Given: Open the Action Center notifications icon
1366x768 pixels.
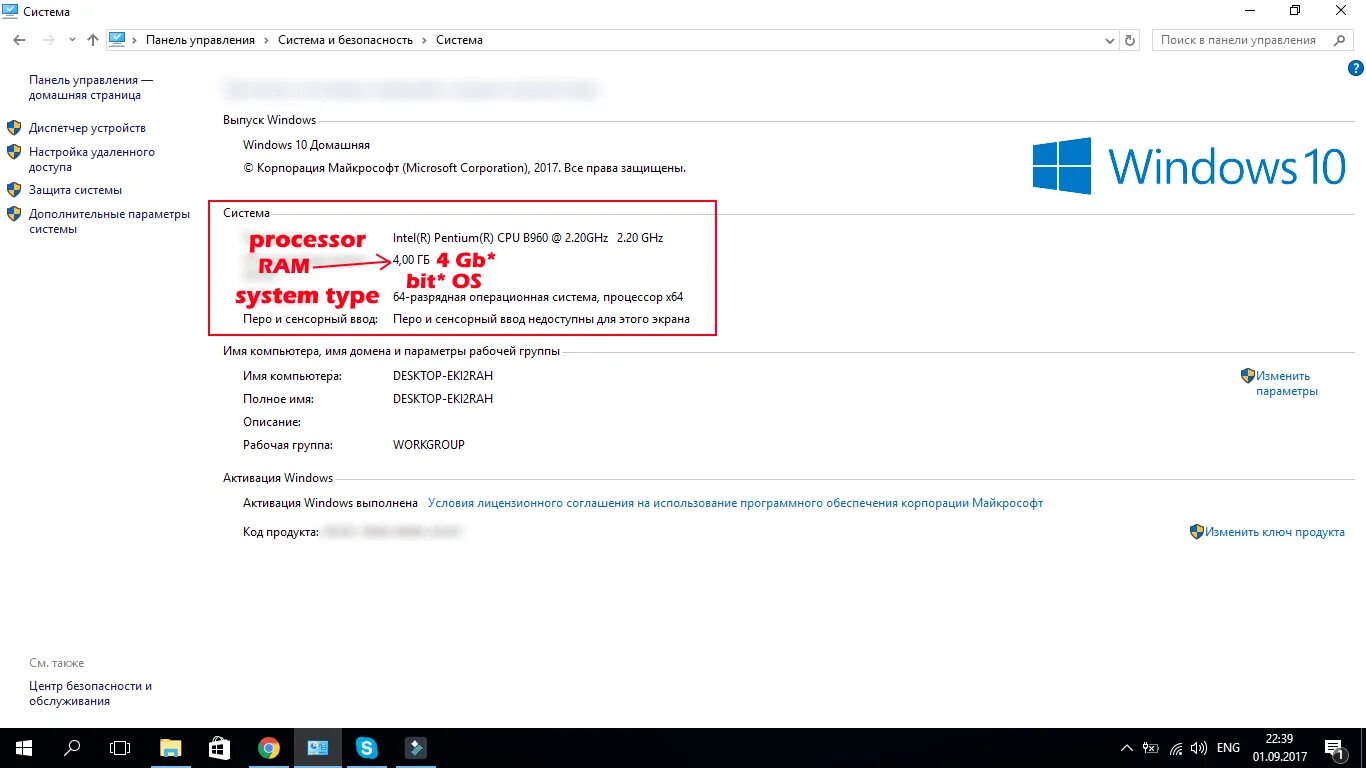Looking at the screenshot, I should click(x=1335, y=748).
